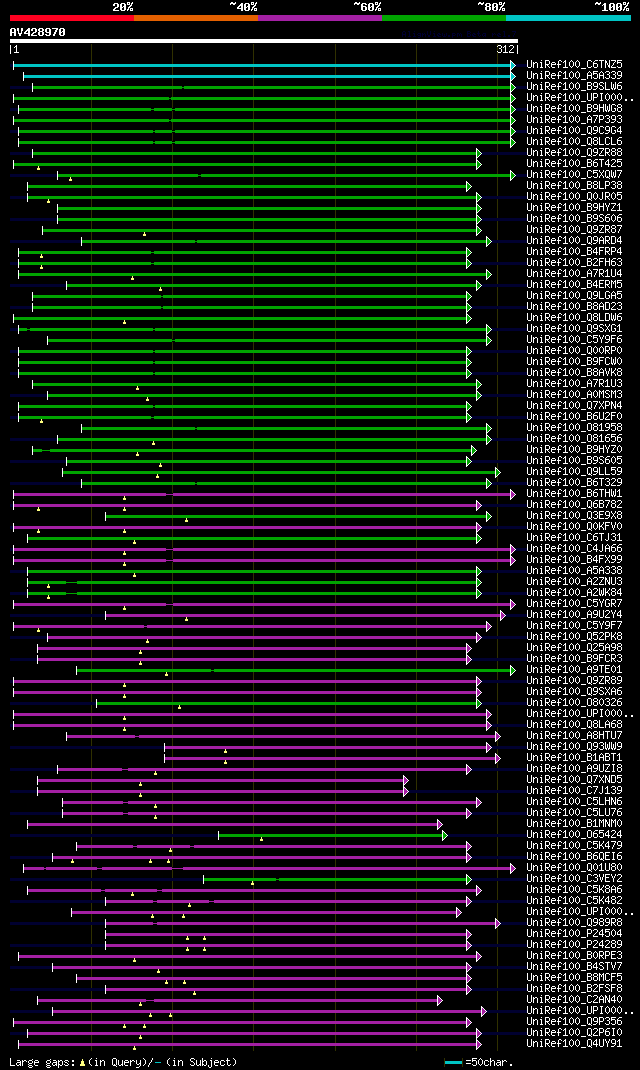Open hit UniRef100_B9SLW6
The height and width of the screenshot is (1070, 640).
click(574, 87)
